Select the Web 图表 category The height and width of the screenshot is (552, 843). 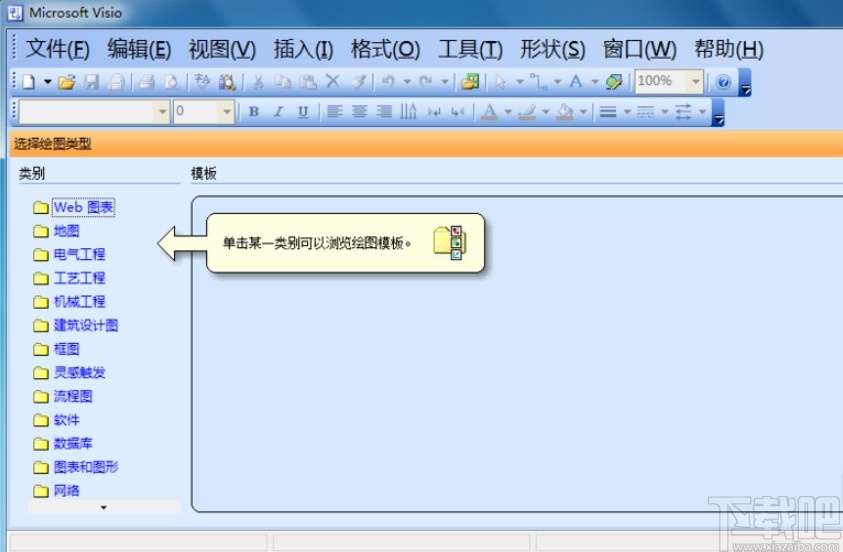[x=83, y=207]
